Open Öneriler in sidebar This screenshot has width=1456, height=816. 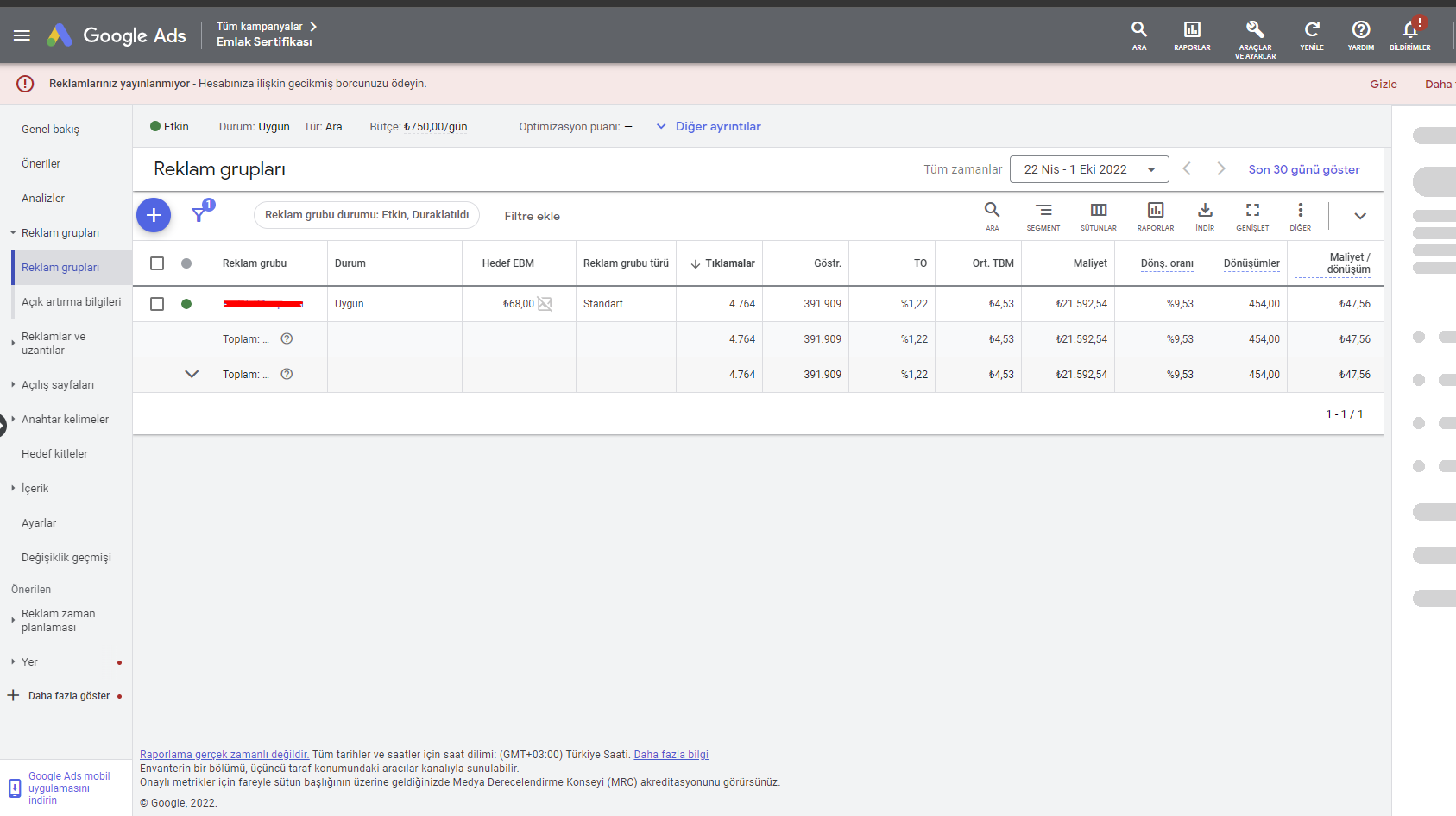pos(41,164)
